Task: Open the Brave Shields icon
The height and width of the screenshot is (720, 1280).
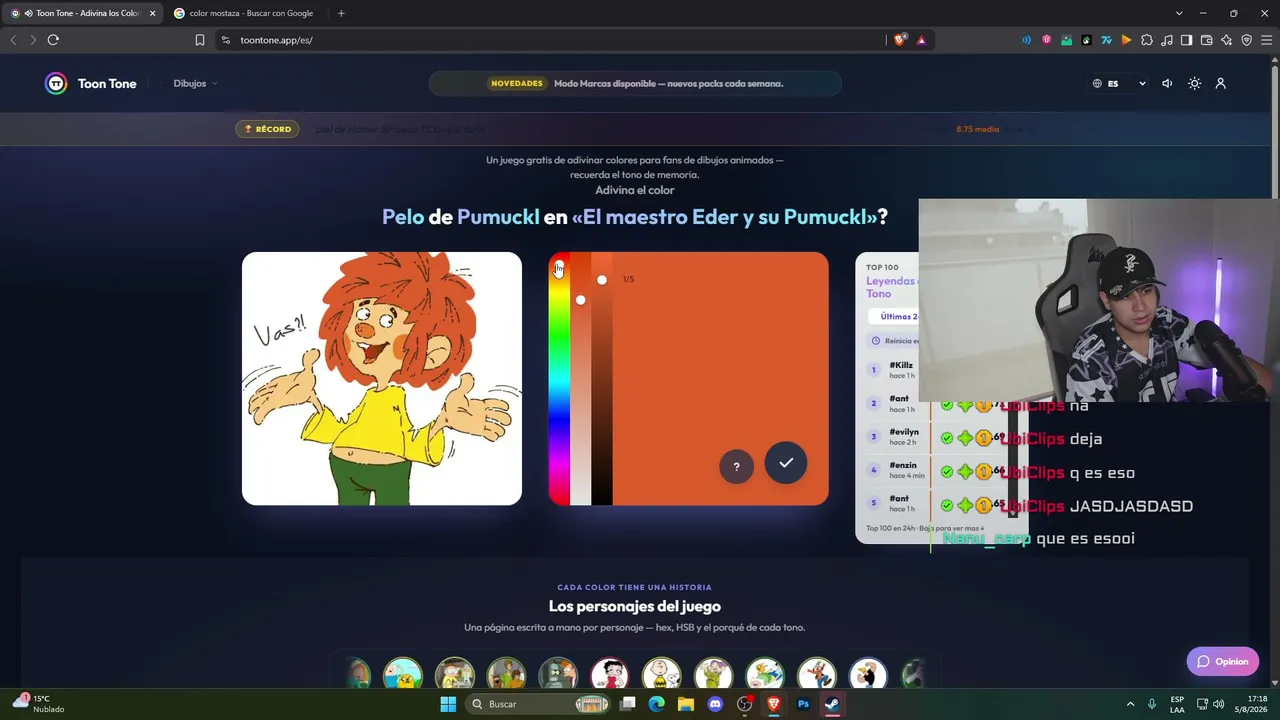Action: pyautogui.click(x=901, y=40)
